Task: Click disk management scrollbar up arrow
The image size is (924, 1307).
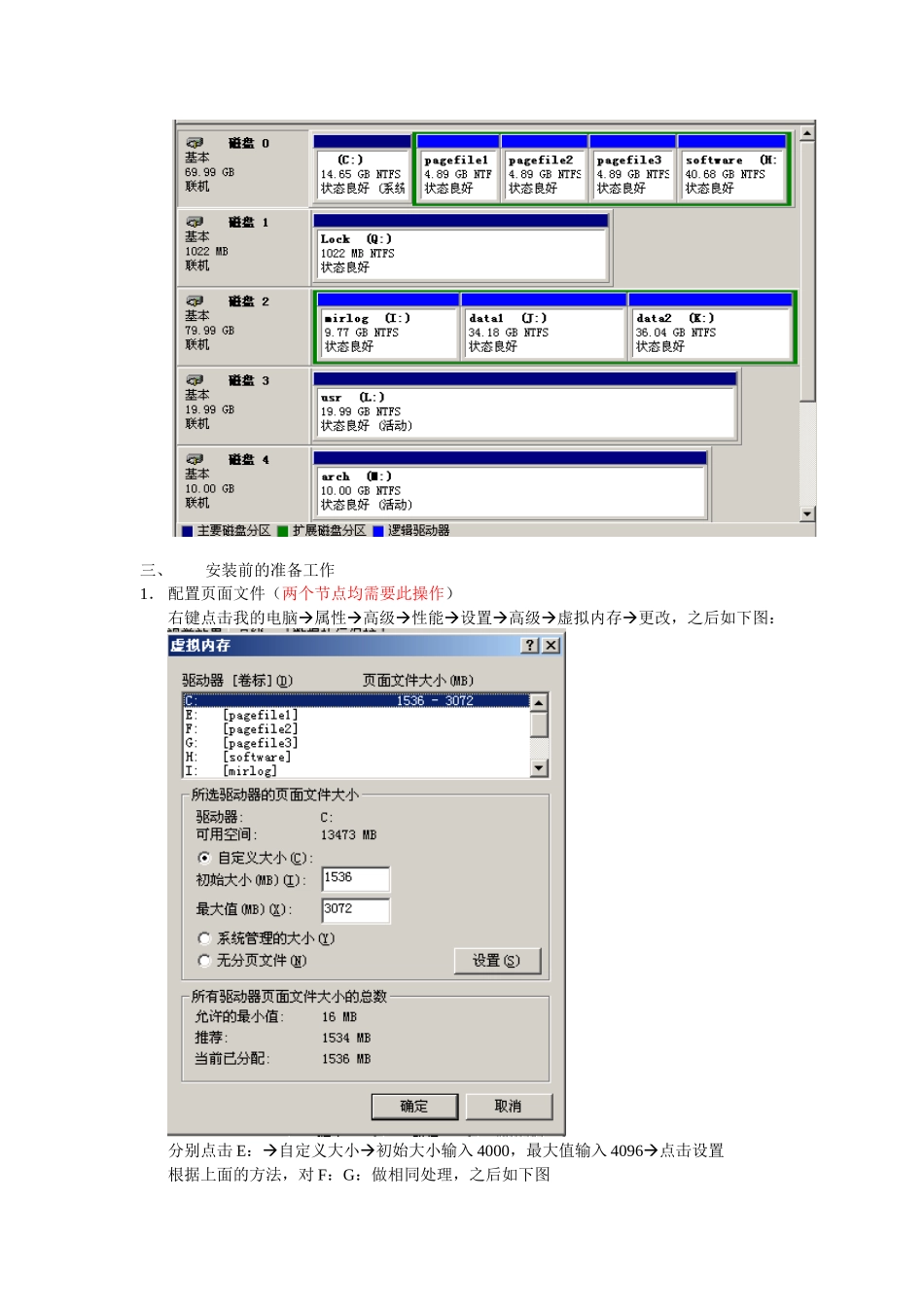Action: pos(807,133)
